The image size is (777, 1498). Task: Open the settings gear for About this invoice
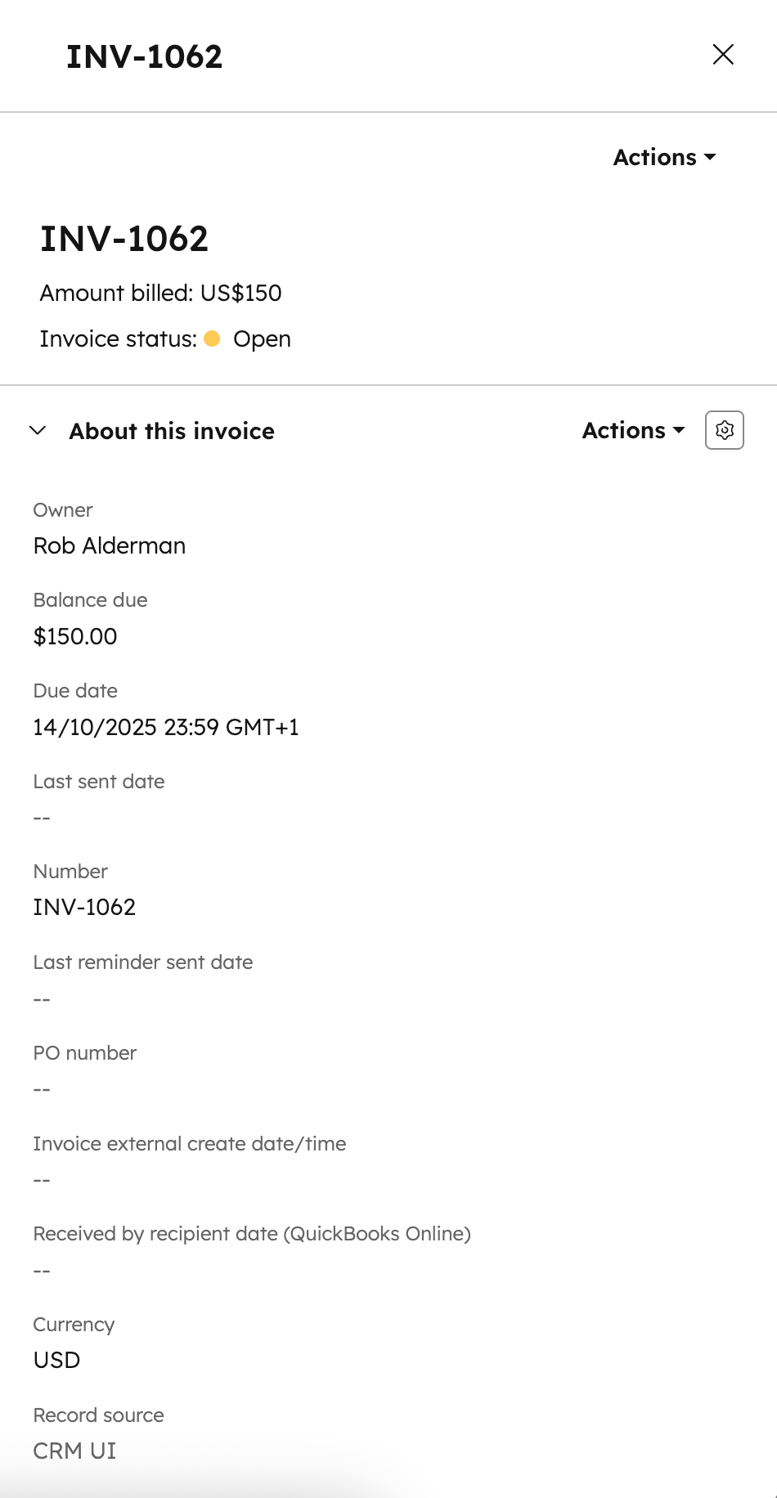tap(724, 430)
